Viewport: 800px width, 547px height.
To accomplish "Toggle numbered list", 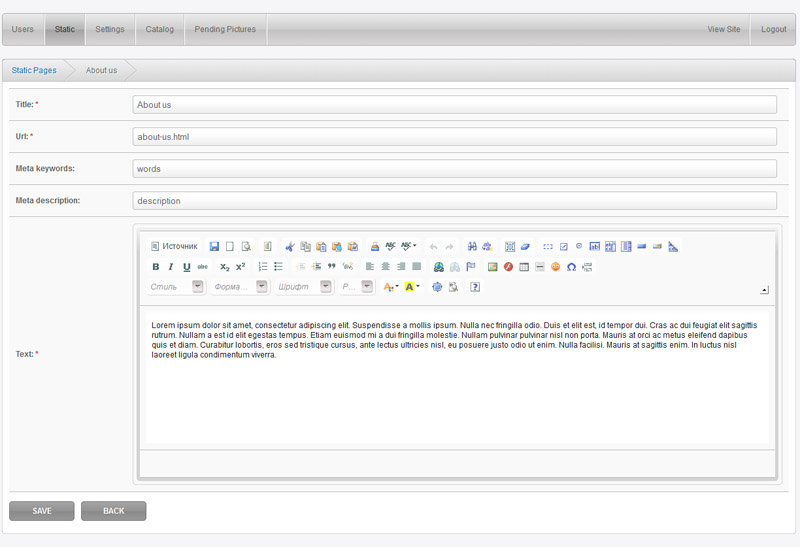I will pyautogui.click(x=263, y=267).
